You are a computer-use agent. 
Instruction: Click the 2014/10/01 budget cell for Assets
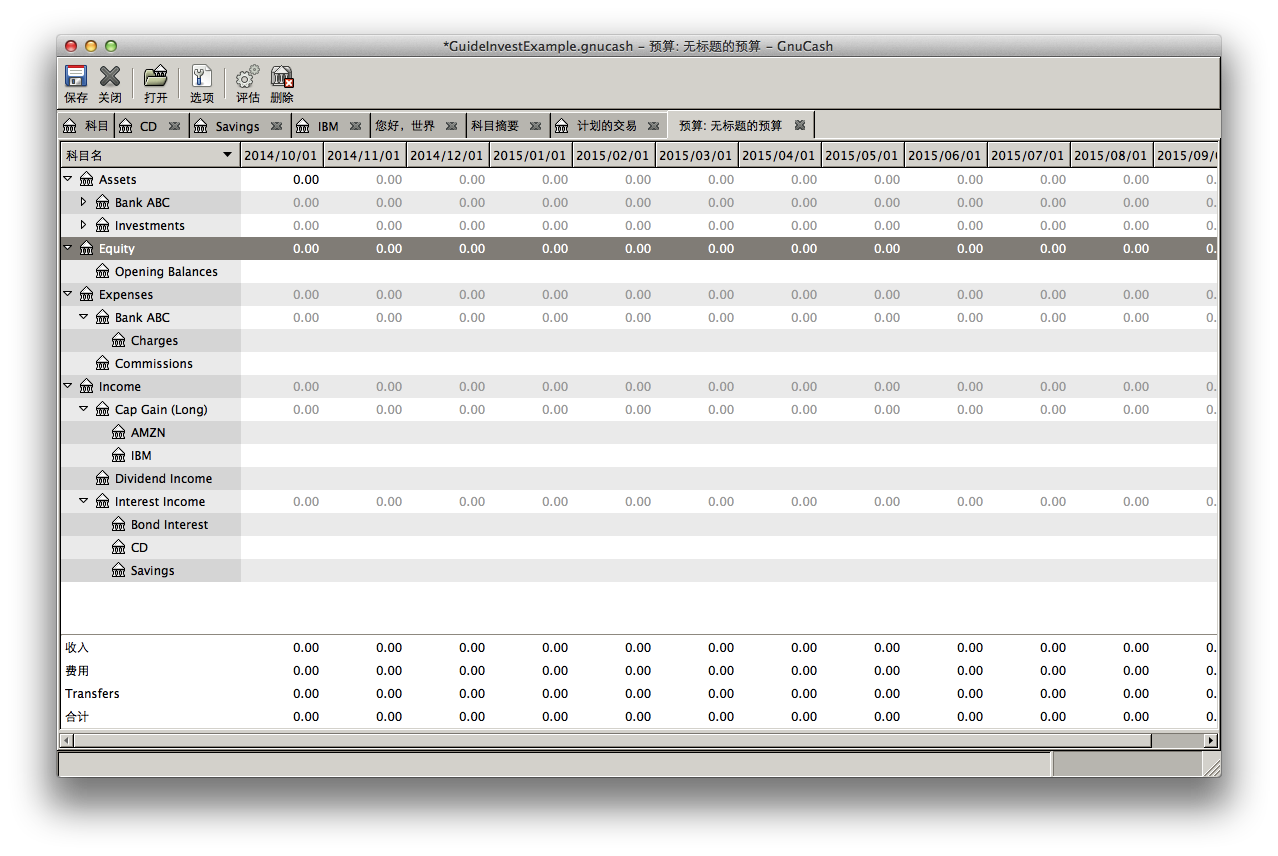click(283, 180)
